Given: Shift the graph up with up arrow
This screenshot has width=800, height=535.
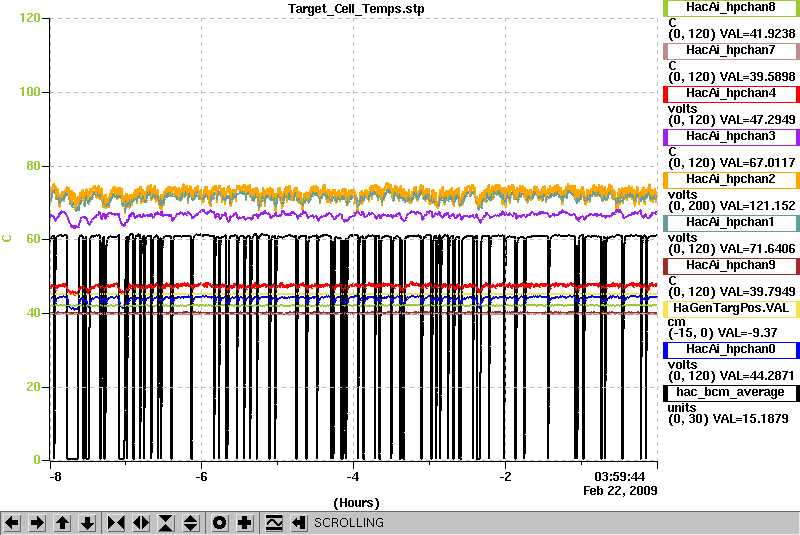Looking at the screenshot, I should pyautogui.click(x=62, y=523).
